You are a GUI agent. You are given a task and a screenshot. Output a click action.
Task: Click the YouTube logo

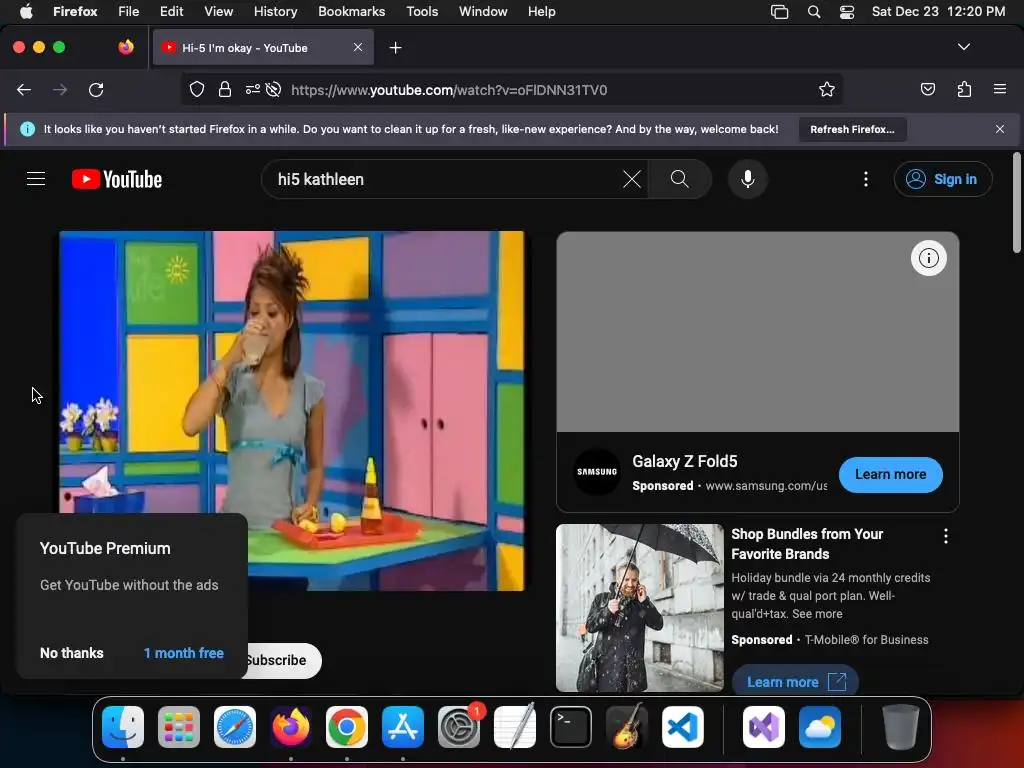117,179
